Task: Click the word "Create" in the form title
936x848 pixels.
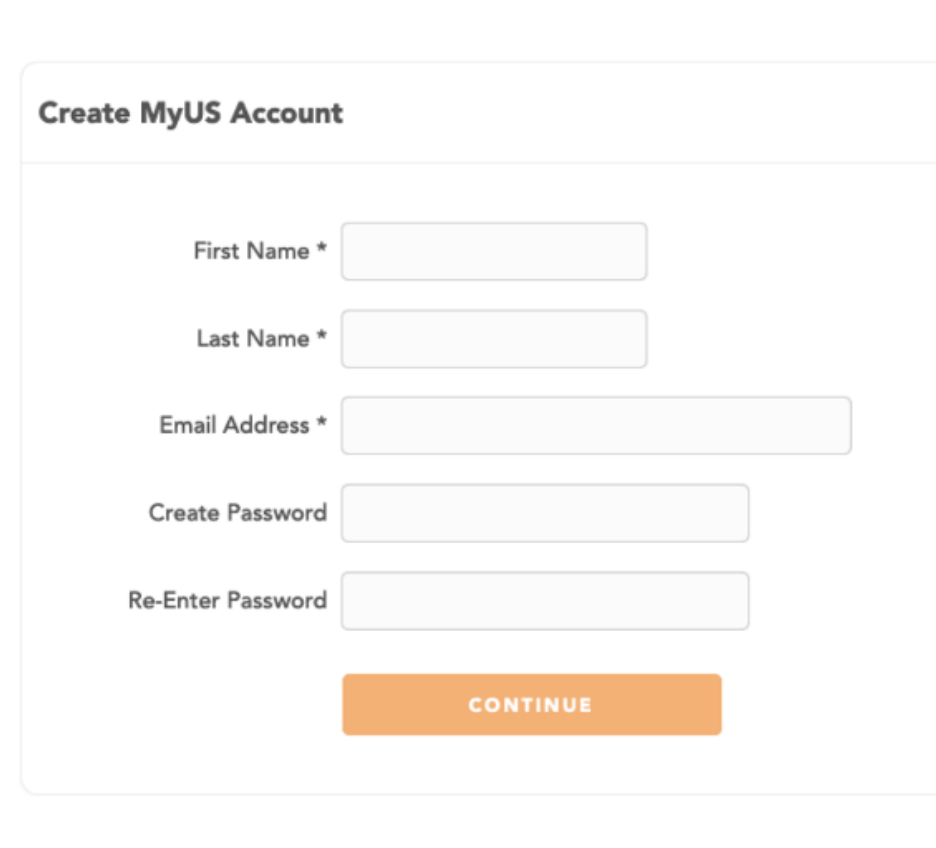Action: [x=84, y=113]
